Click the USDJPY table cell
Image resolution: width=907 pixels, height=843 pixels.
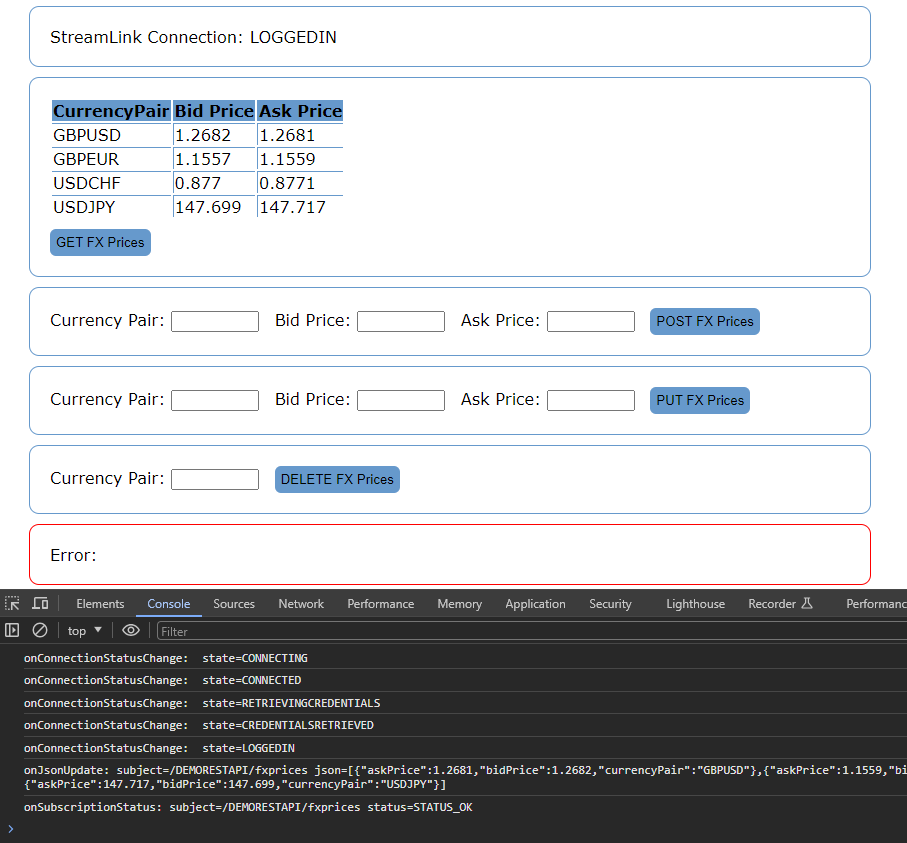pyautogui.click(x=112, y=207)
